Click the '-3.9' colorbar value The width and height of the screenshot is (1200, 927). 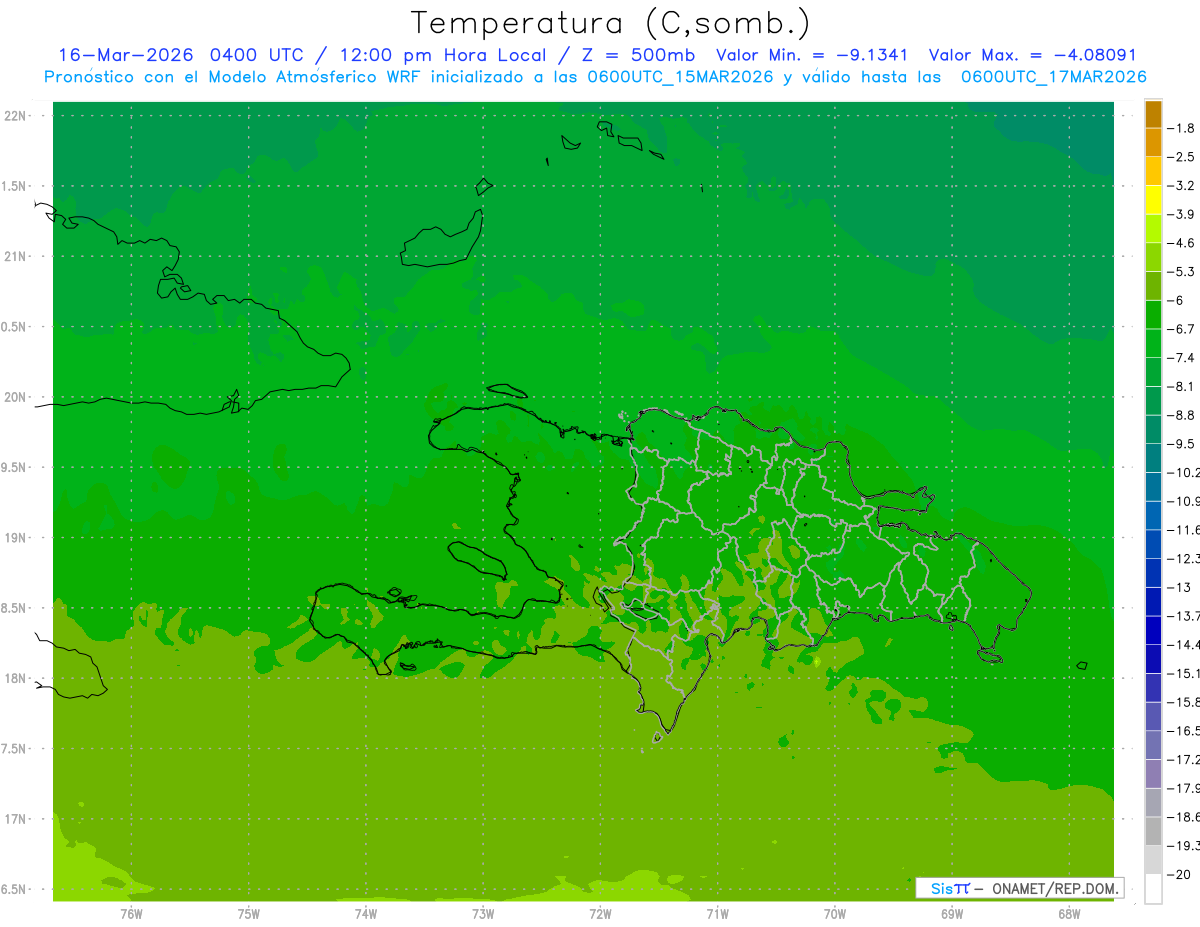pos(1181,214)
